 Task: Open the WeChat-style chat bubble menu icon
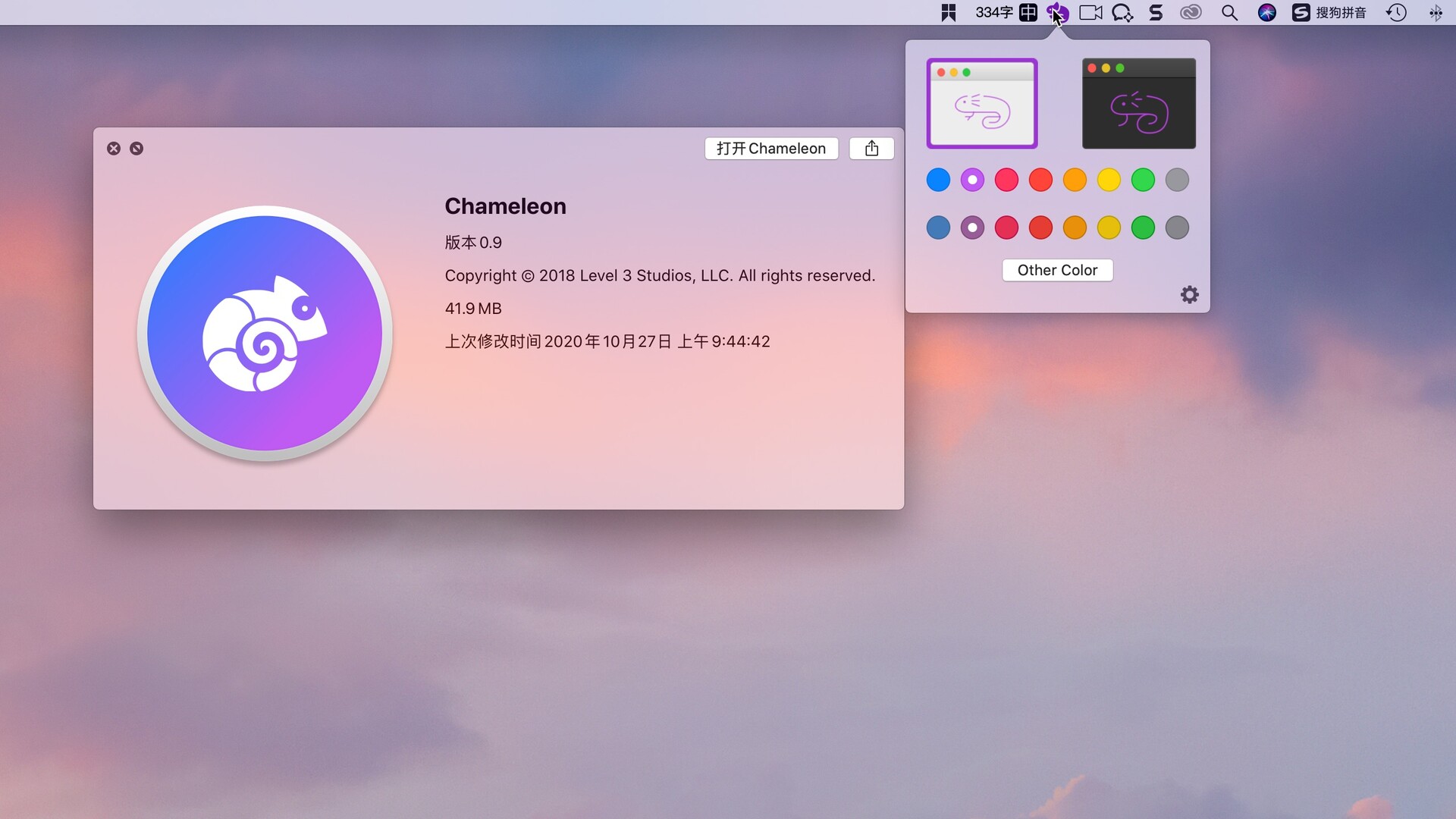tap(1122, 13)
